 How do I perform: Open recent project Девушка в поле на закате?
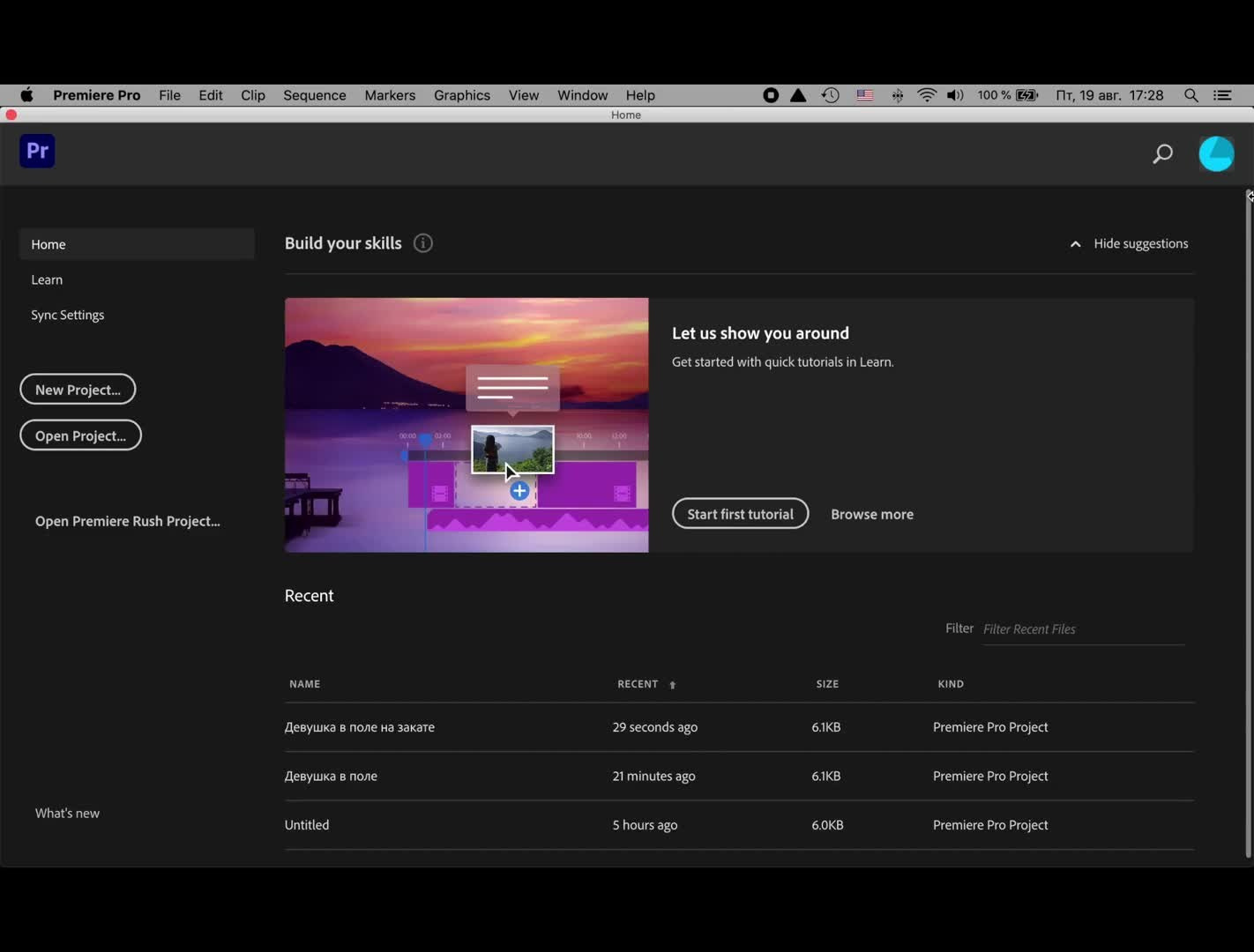click(x=360, y=727)
